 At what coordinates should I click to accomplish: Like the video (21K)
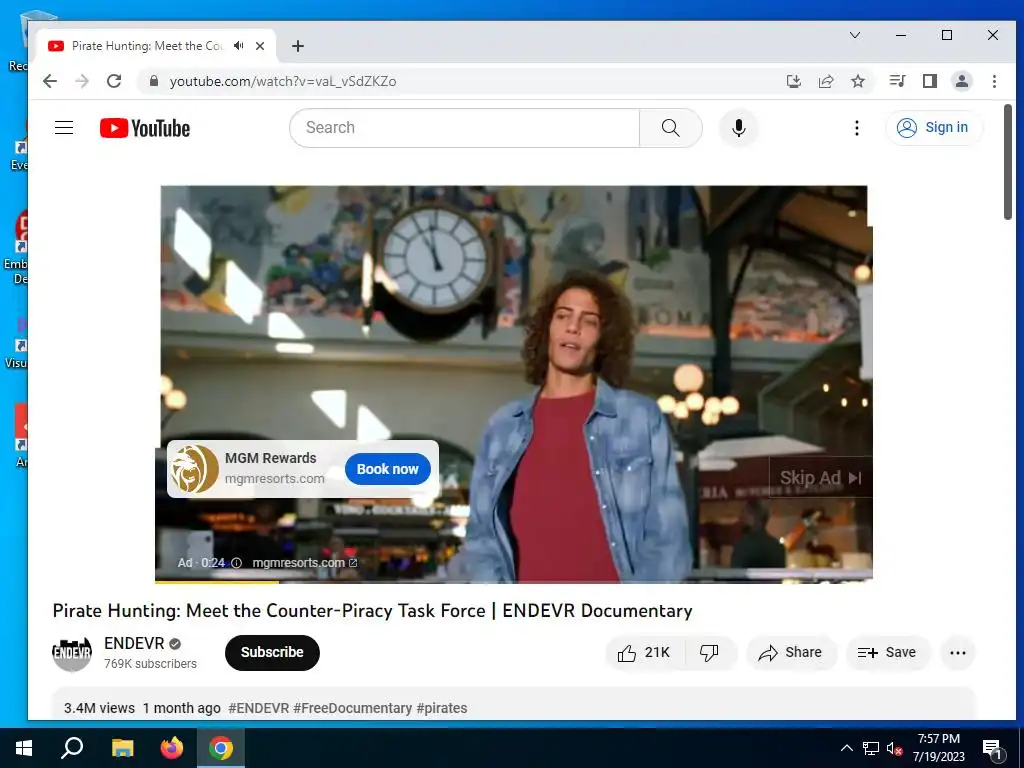(645, 652)
